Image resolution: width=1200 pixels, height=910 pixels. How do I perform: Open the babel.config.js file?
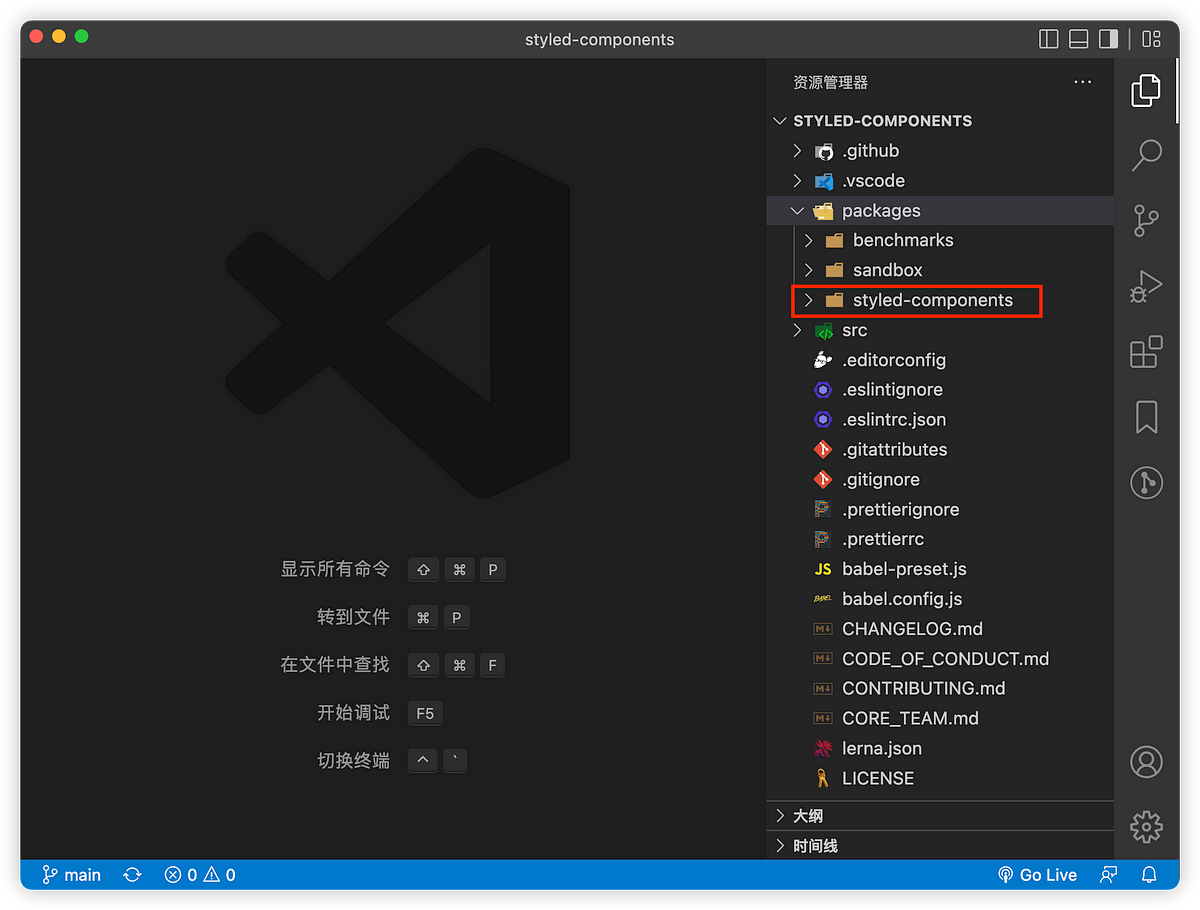point(940,599)
